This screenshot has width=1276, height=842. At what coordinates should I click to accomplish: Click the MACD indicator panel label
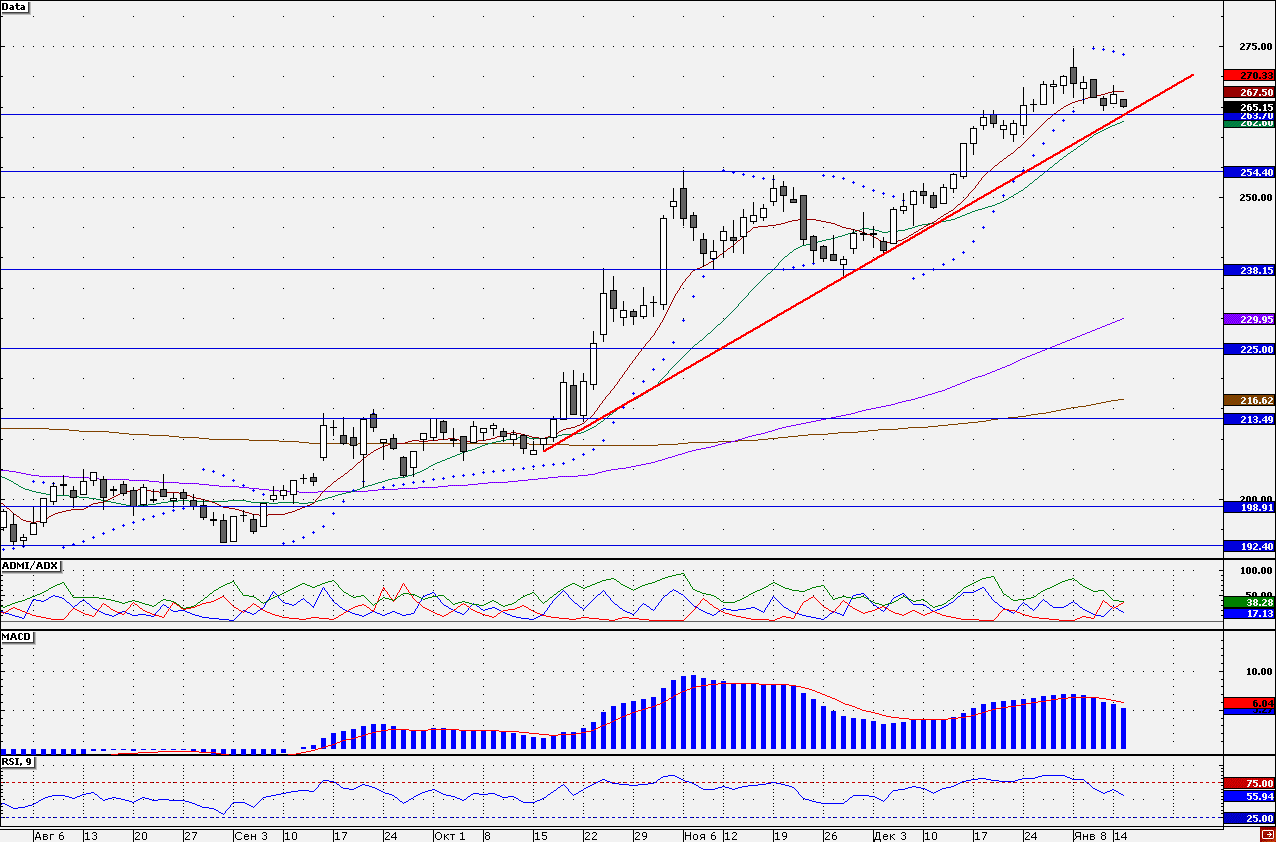click(17, 636)
